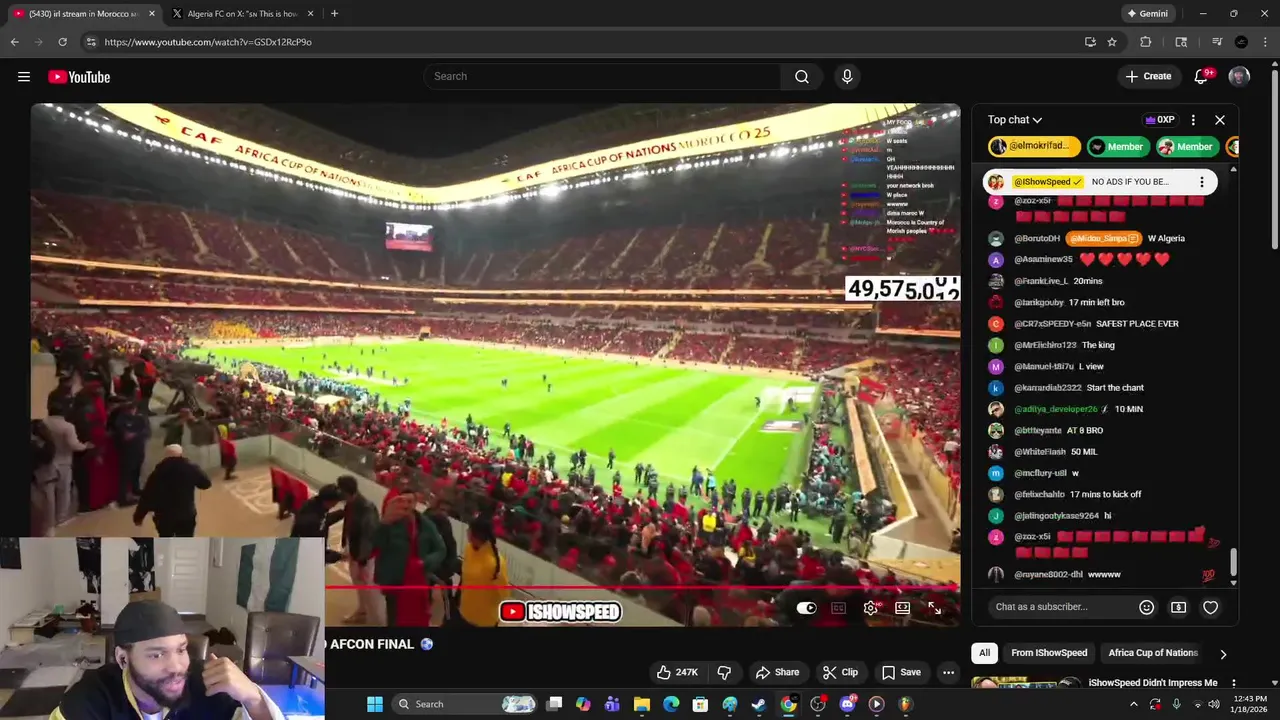Dislike the video
1280x720 pixels.
tap(725, 672)
